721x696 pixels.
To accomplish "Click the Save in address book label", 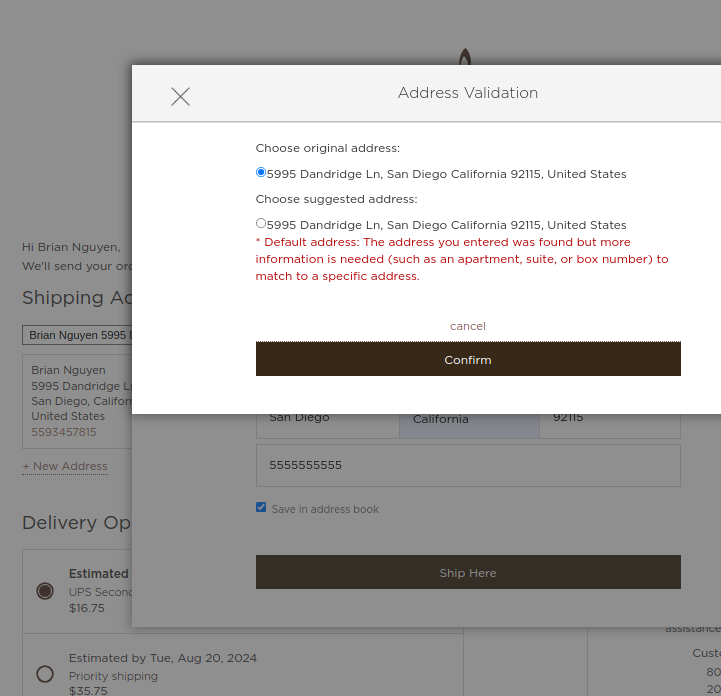I will (x=325, y=509).
